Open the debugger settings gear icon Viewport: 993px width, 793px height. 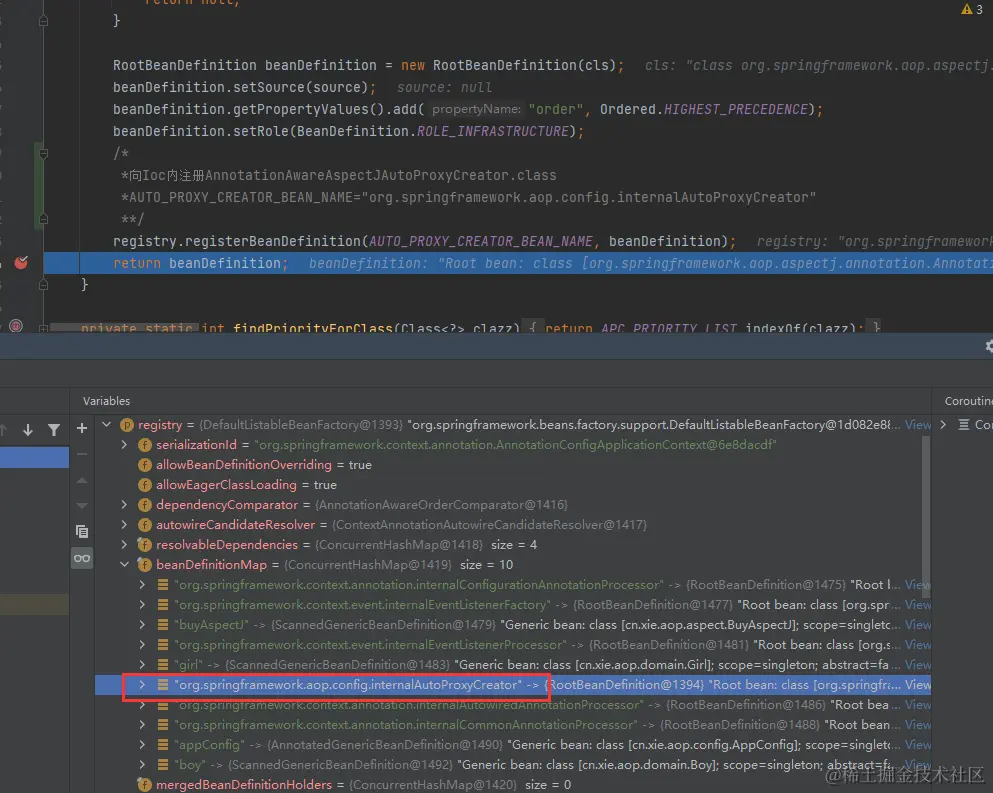pyautogui.click(x=989, y=346)
